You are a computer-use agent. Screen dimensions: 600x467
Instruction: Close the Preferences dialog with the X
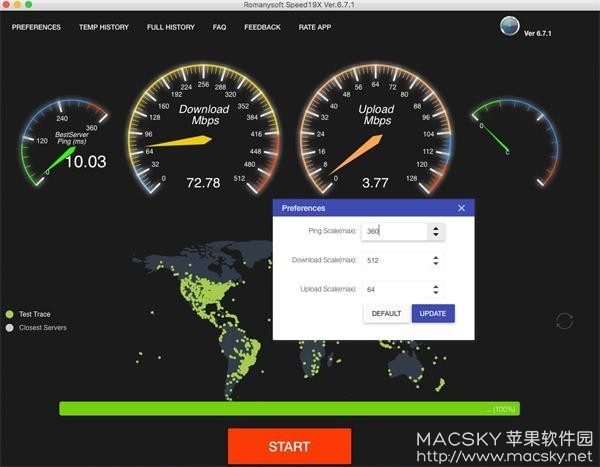(461, 208)
